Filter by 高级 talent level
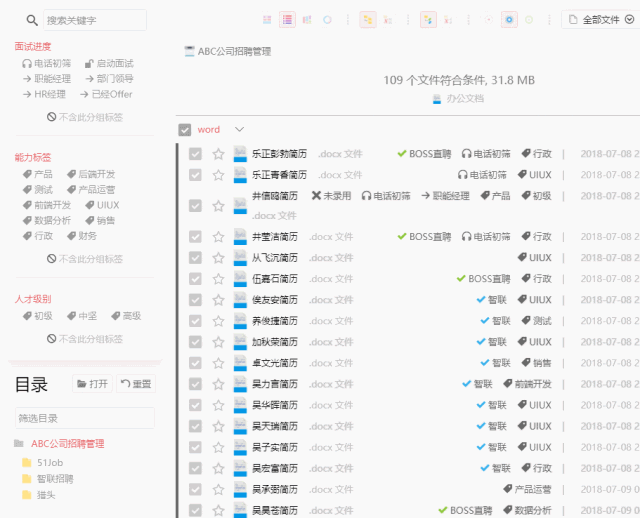Image resolution: width=640 pixels, height=518 pixels. click(126, 316)
